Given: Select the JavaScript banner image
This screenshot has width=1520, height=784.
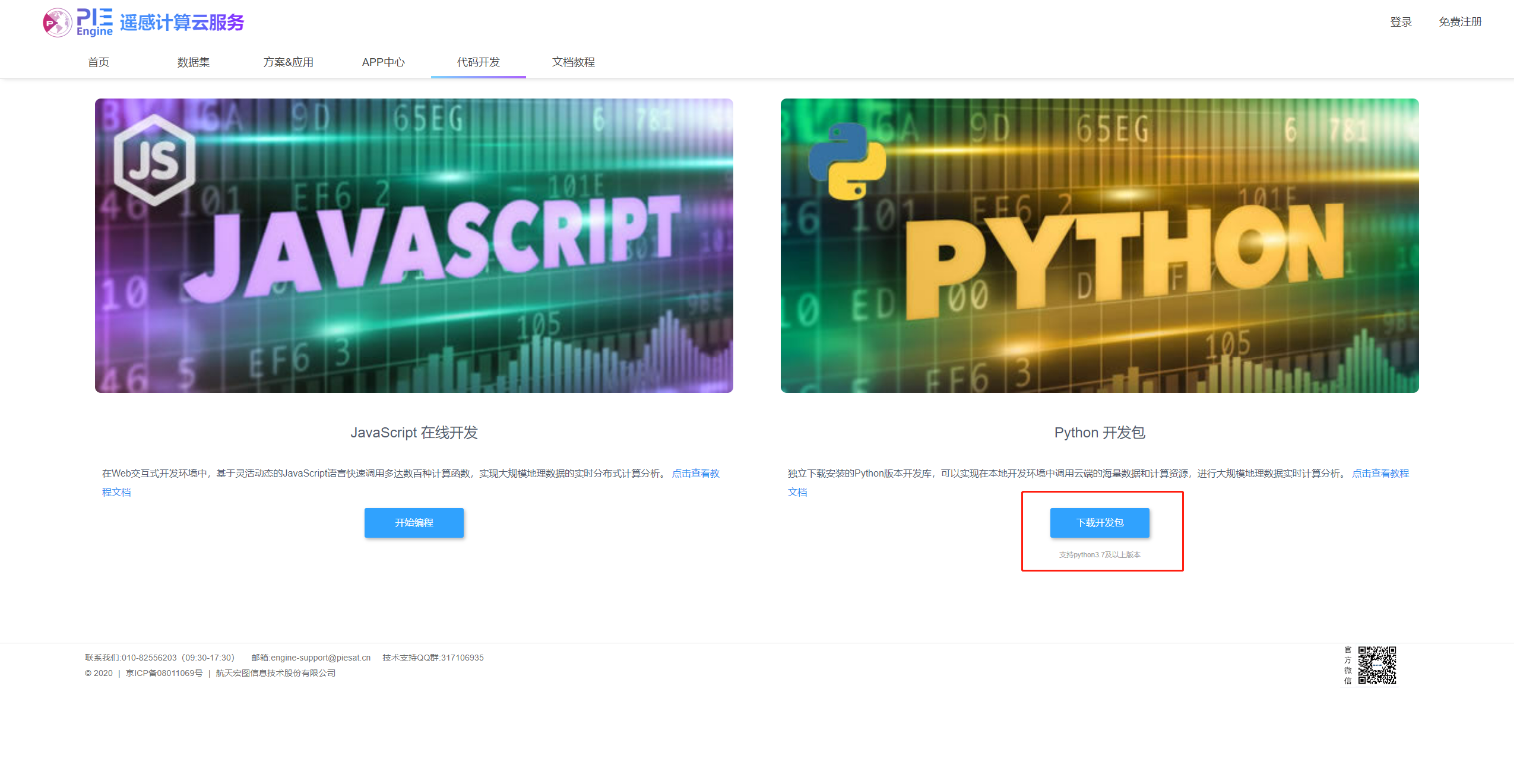Looking at the screenshot, I should click(414, 245).
